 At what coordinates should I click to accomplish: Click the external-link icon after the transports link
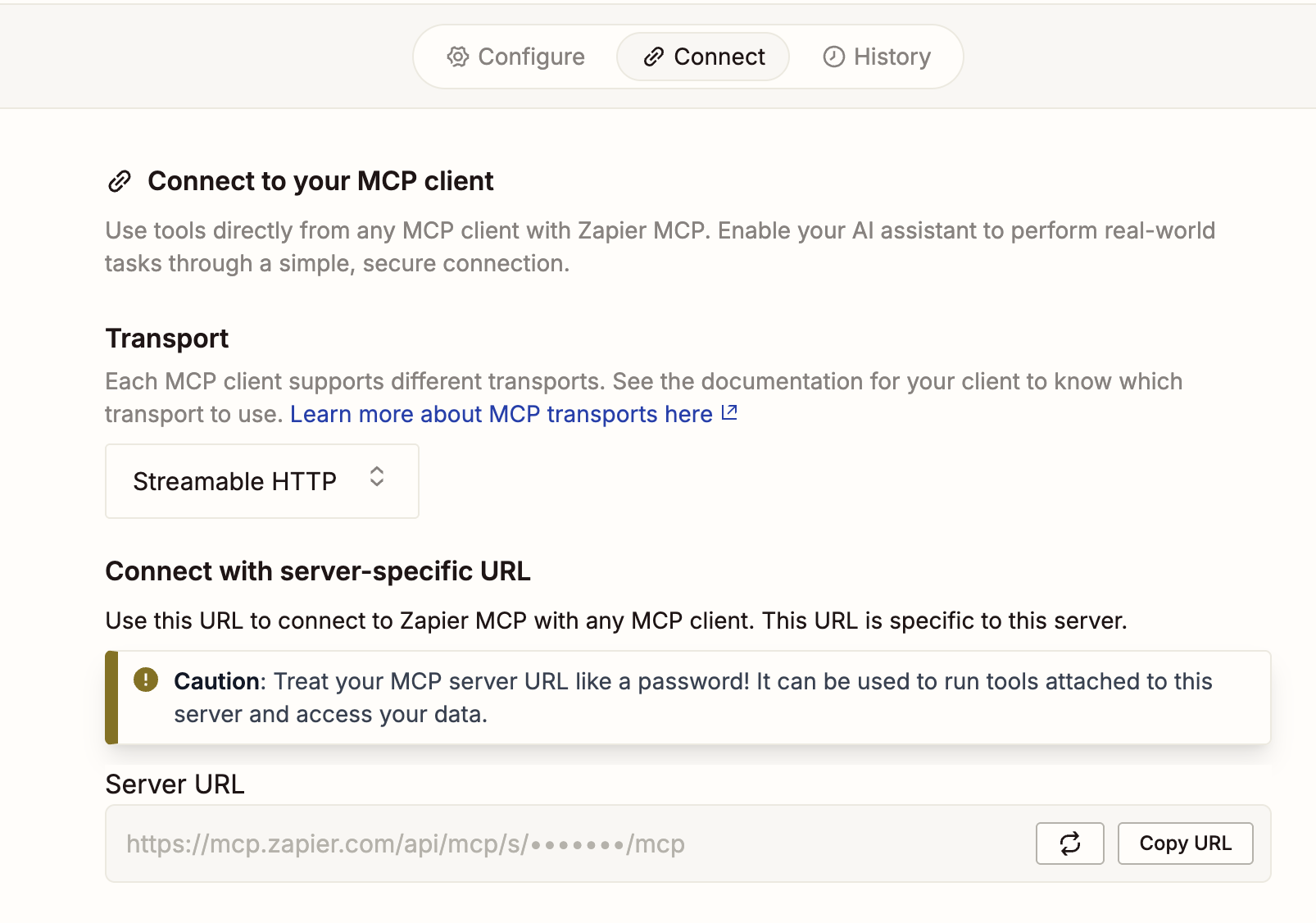(x=728, y=412)
